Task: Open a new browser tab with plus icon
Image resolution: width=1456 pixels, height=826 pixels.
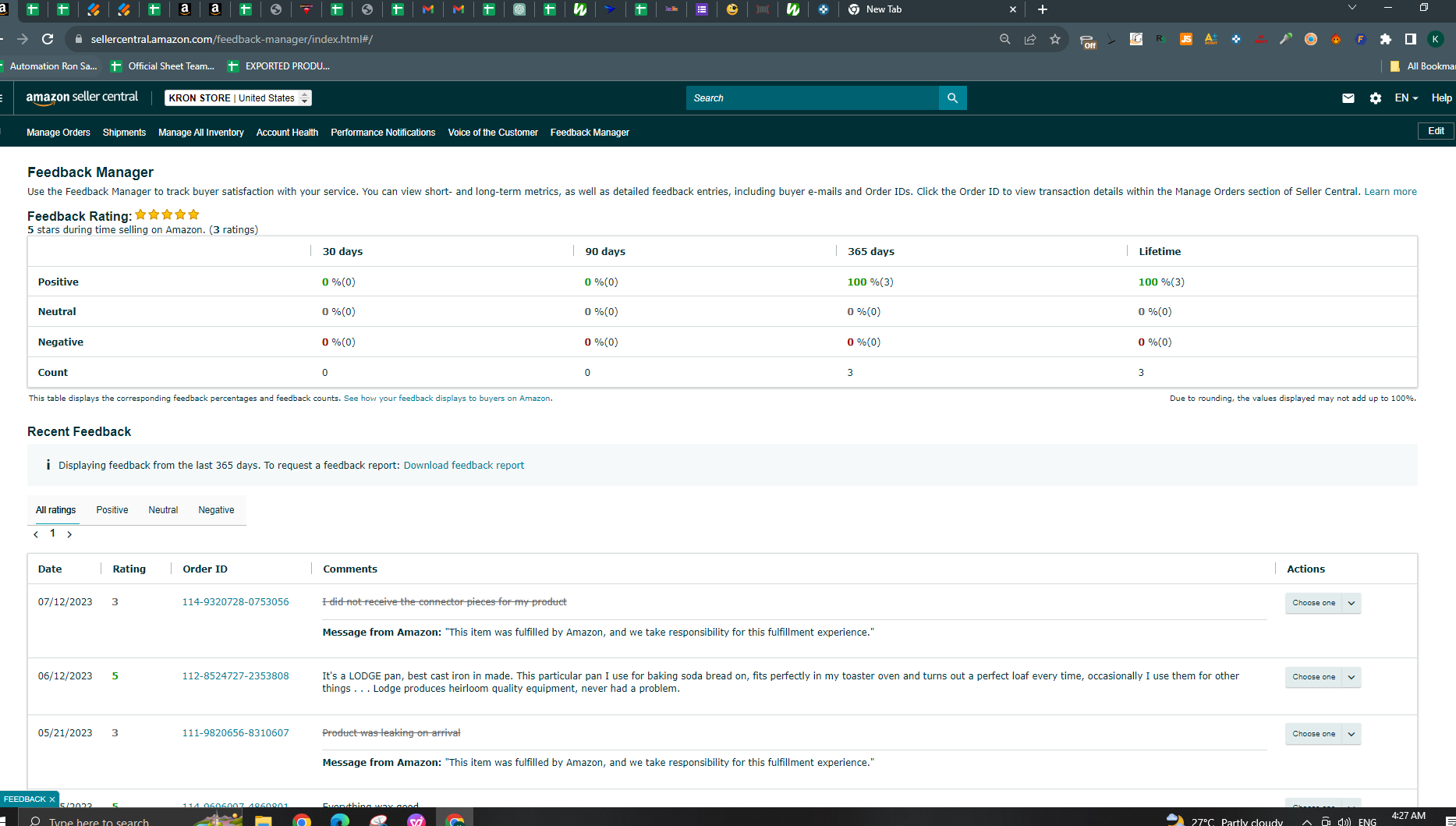Action: [1043, 9]
